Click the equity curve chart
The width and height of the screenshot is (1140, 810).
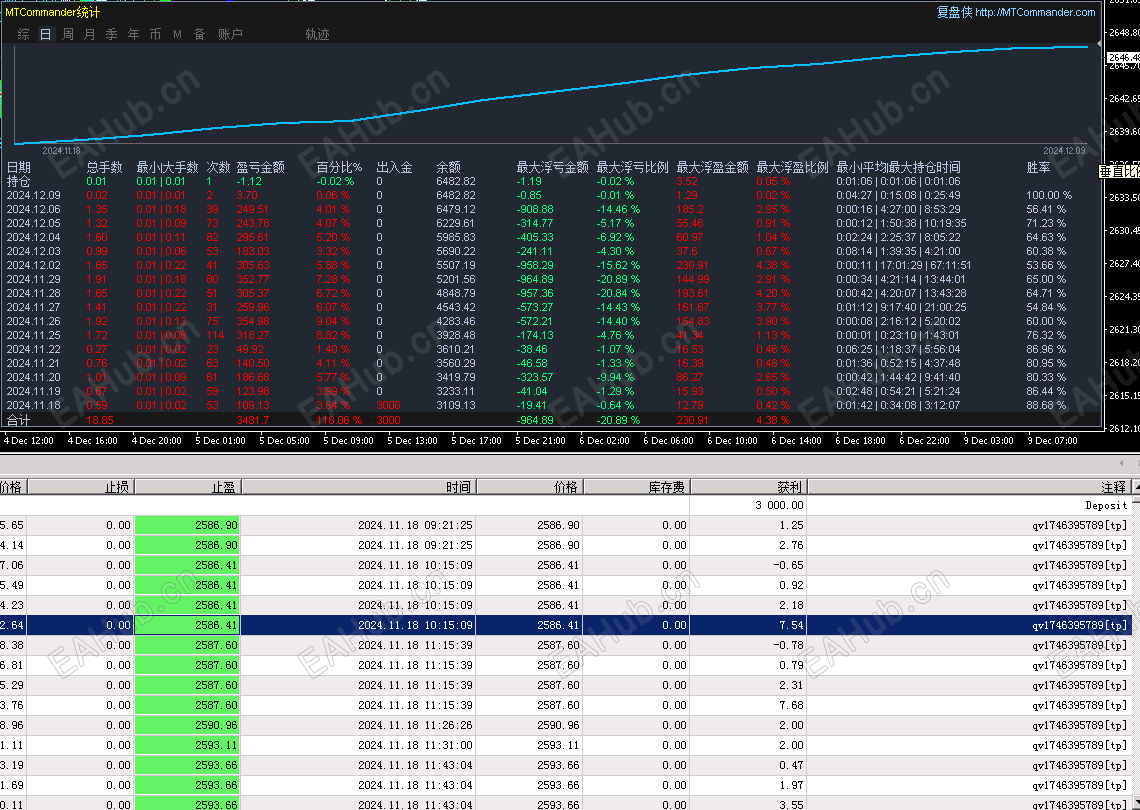[x=553, y=93]
